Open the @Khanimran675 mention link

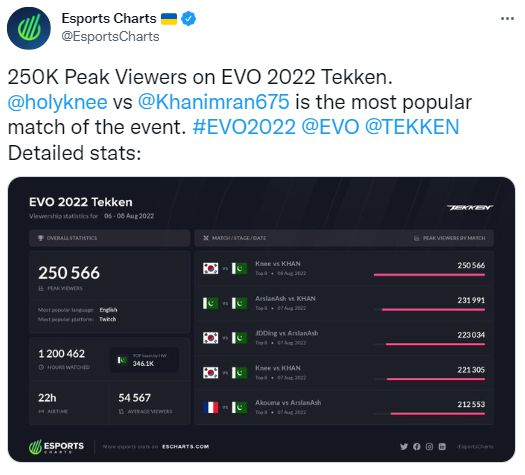point(214,102)
